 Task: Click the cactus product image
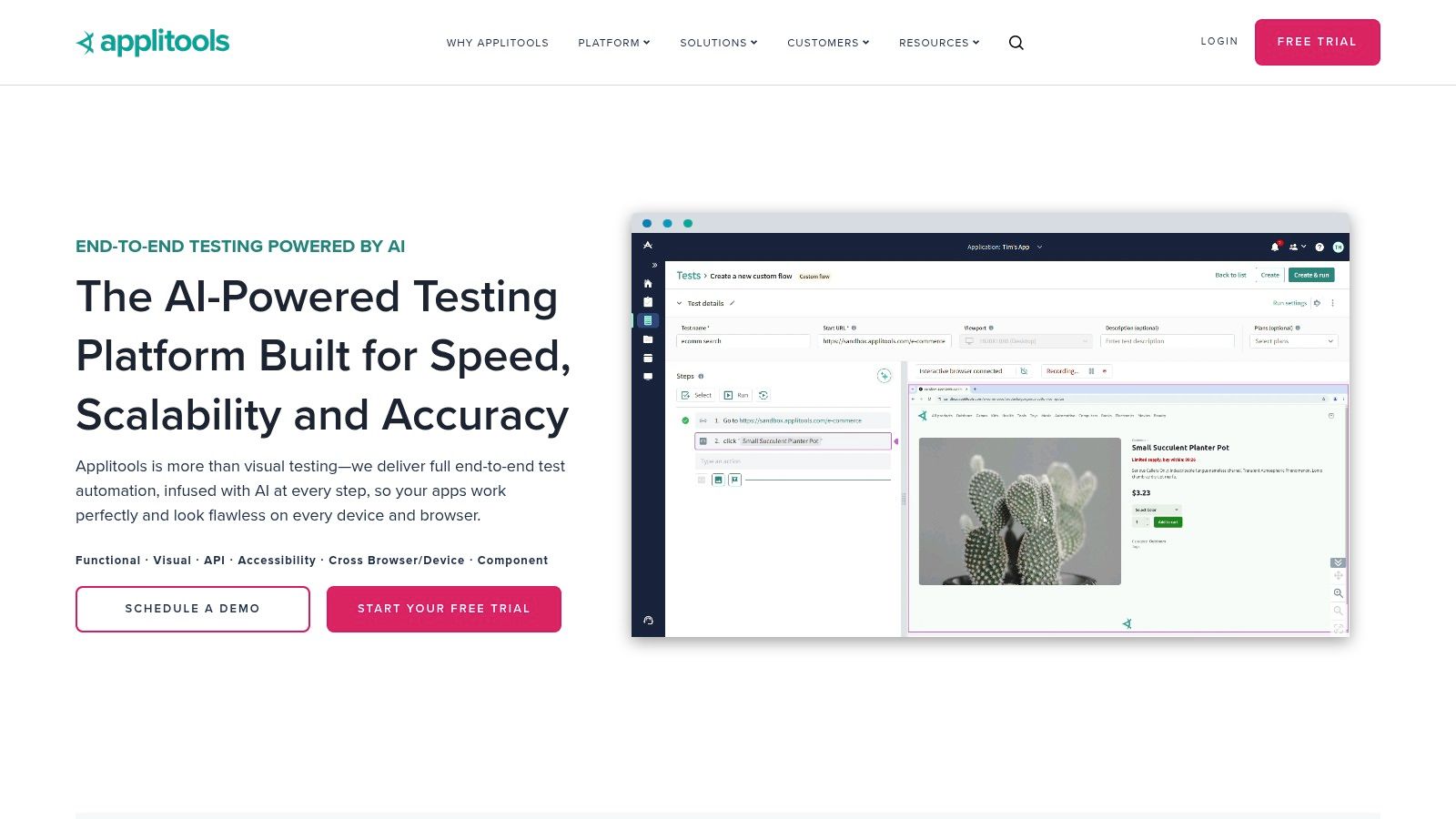(1019, 511)
